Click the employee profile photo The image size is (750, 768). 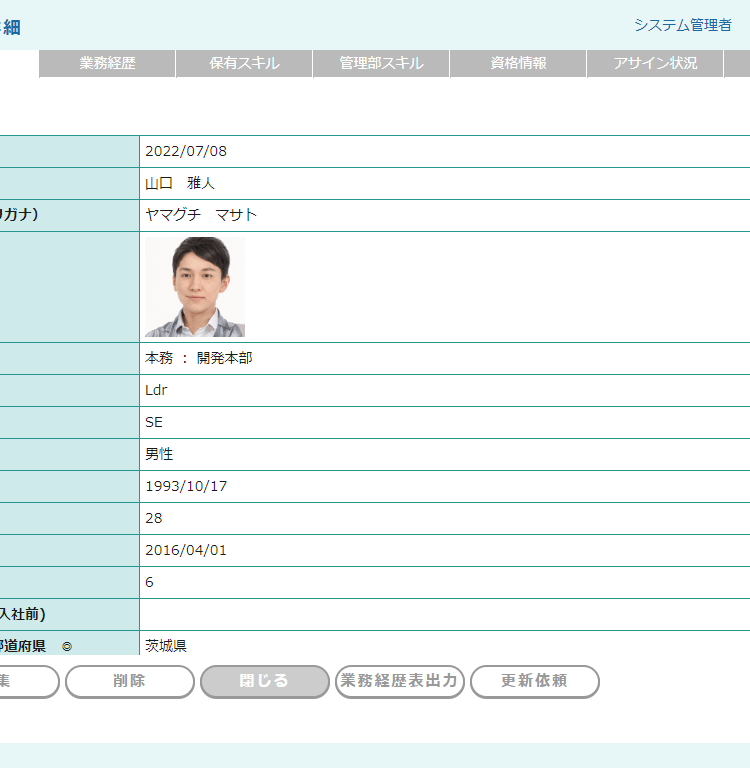point(195,287)
